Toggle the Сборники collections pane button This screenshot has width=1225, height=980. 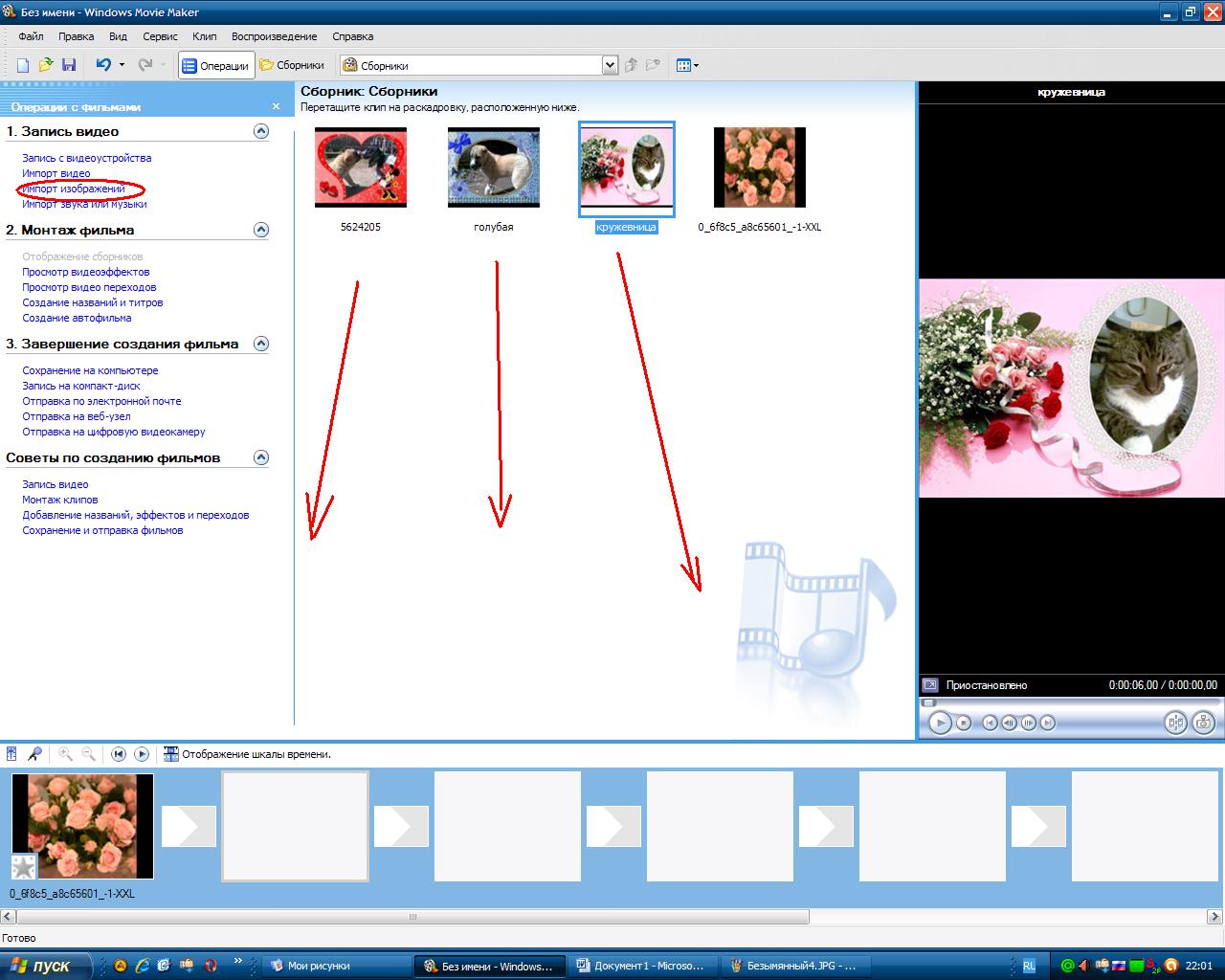[292, 65]
